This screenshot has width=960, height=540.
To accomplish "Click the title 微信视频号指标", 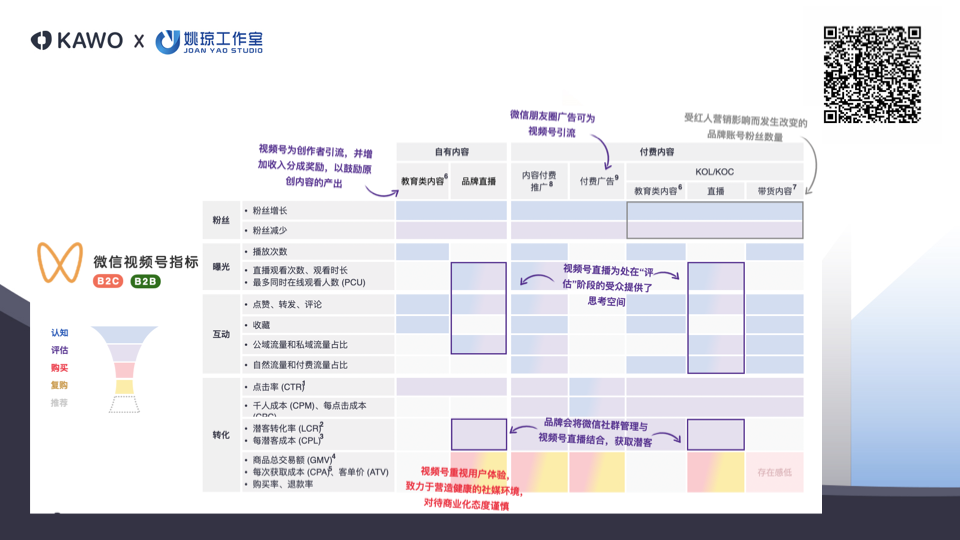I will 146,261.
